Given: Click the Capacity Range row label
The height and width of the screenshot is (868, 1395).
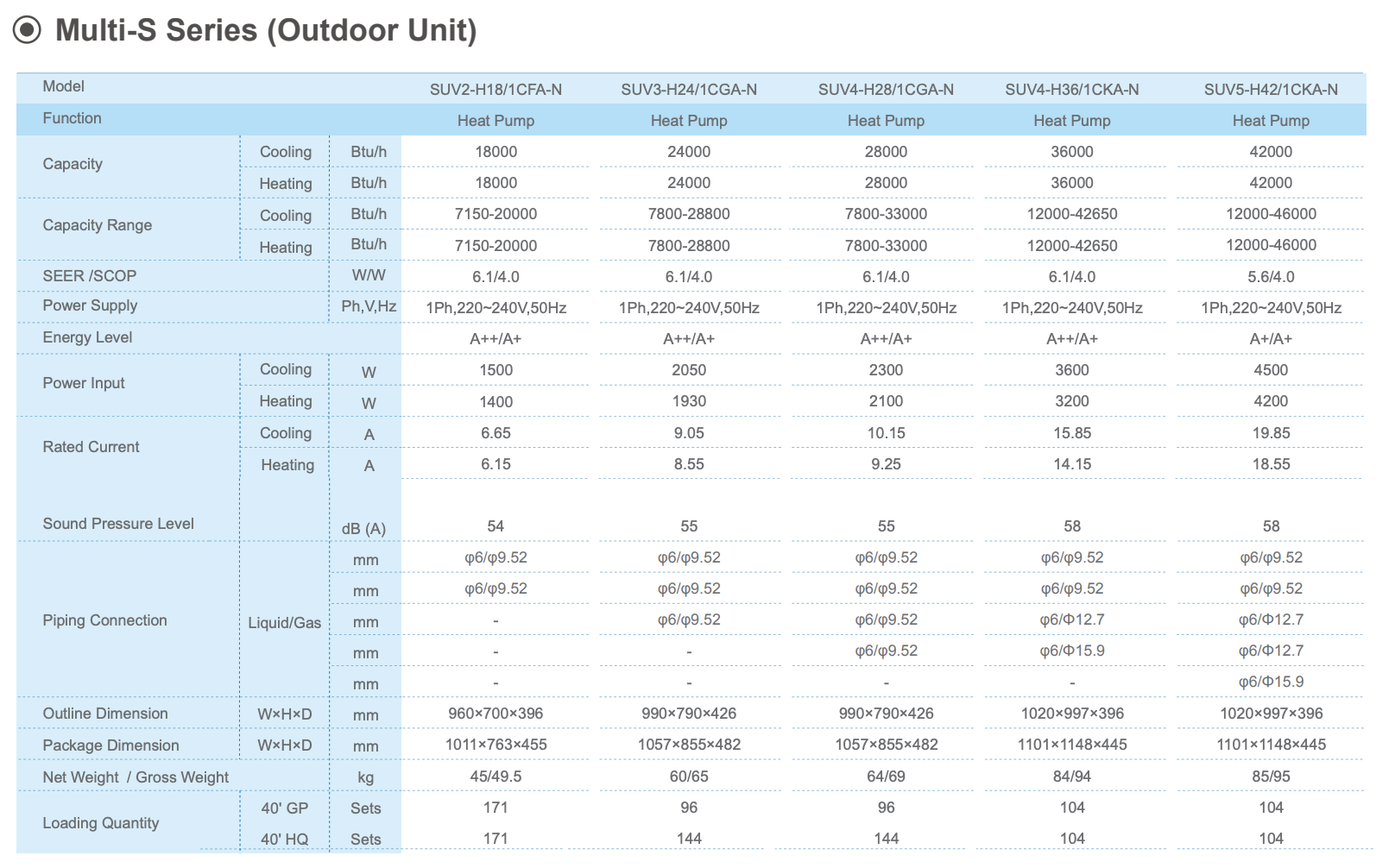Looking at the screenshot, I should pyautogui.click(x=97, y=225).
